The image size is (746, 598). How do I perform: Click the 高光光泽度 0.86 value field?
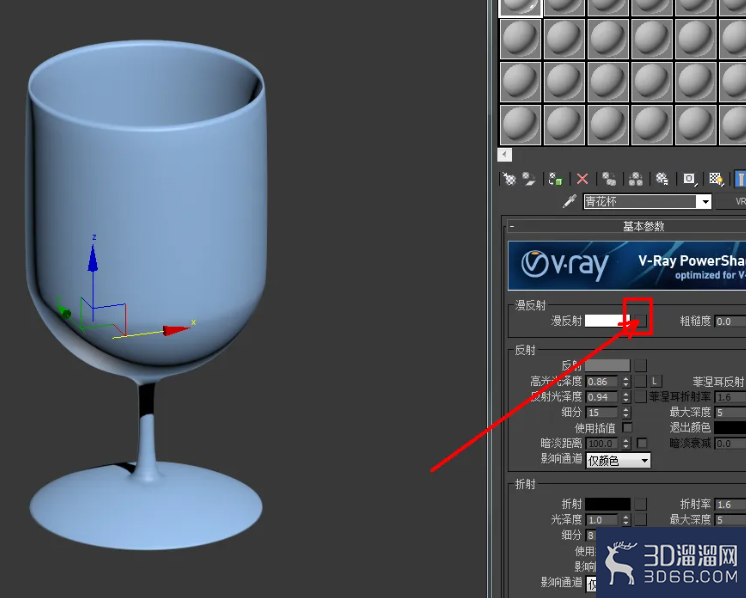602,382
